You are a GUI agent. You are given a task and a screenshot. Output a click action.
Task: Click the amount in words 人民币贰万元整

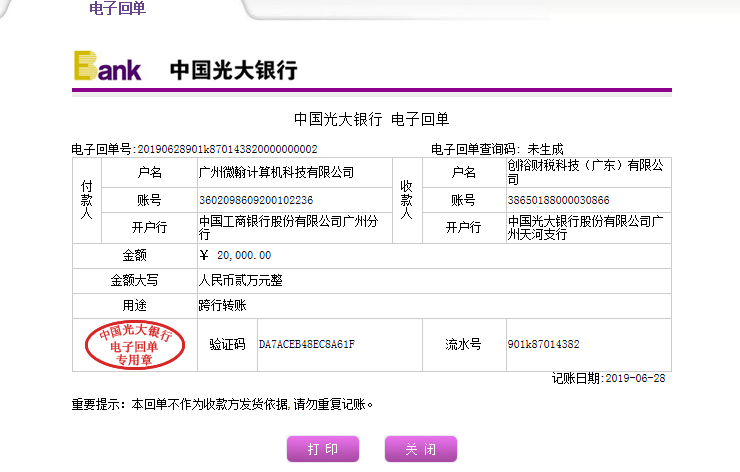pos(241,280)
